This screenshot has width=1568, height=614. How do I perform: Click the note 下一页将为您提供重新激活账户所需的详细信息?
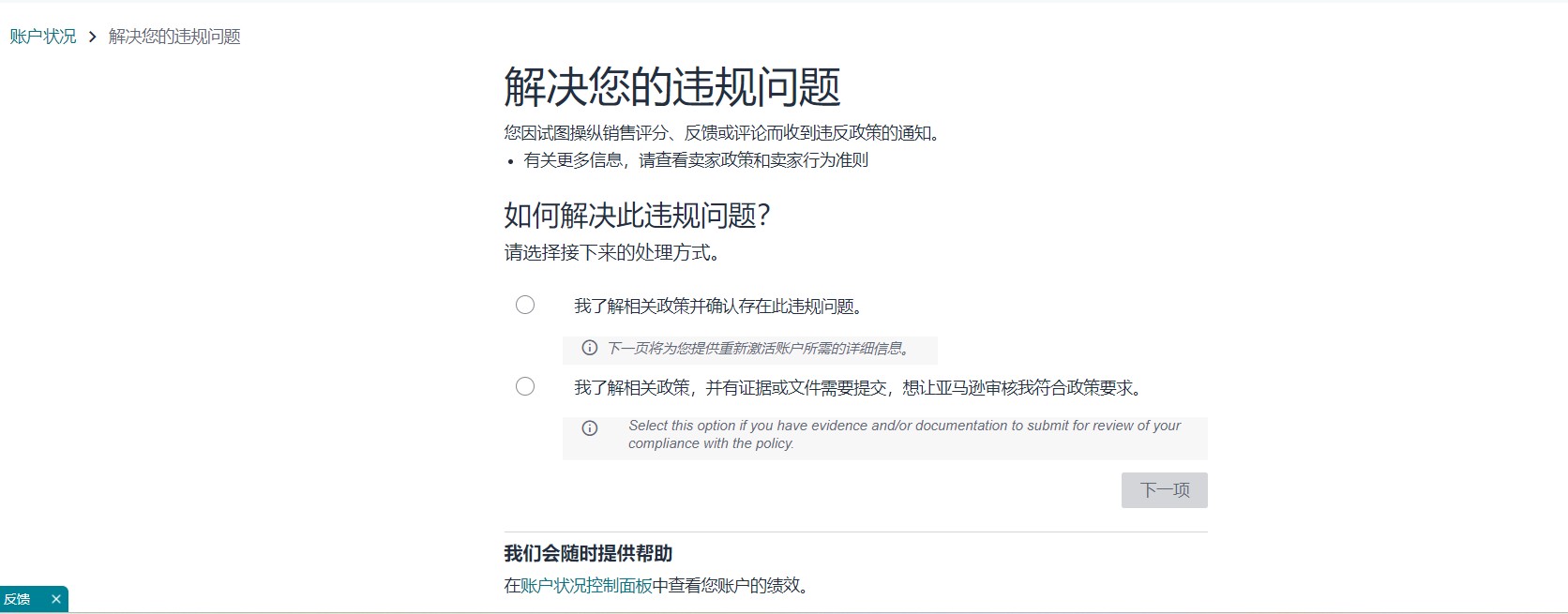pos(759,349)
